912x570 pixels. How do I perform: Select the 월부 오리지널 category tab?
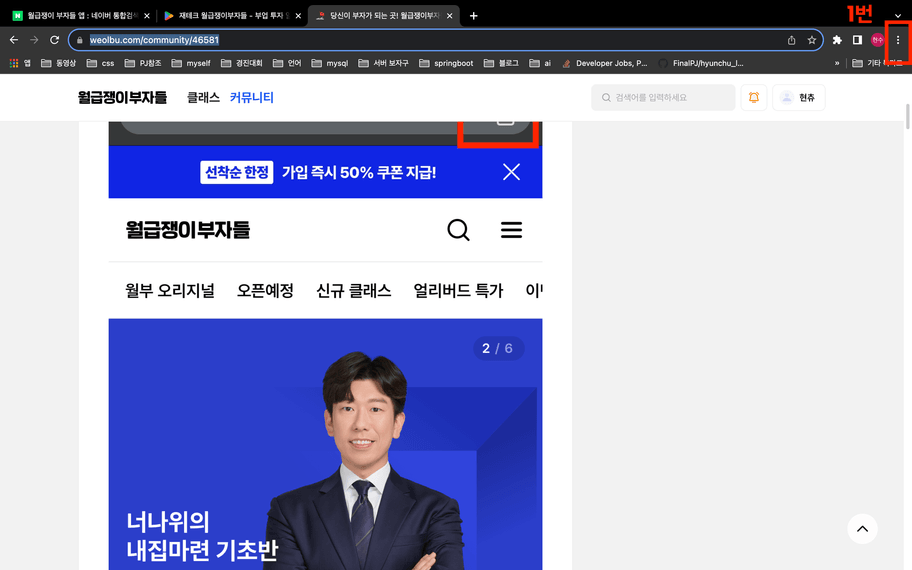pos(170,290)
